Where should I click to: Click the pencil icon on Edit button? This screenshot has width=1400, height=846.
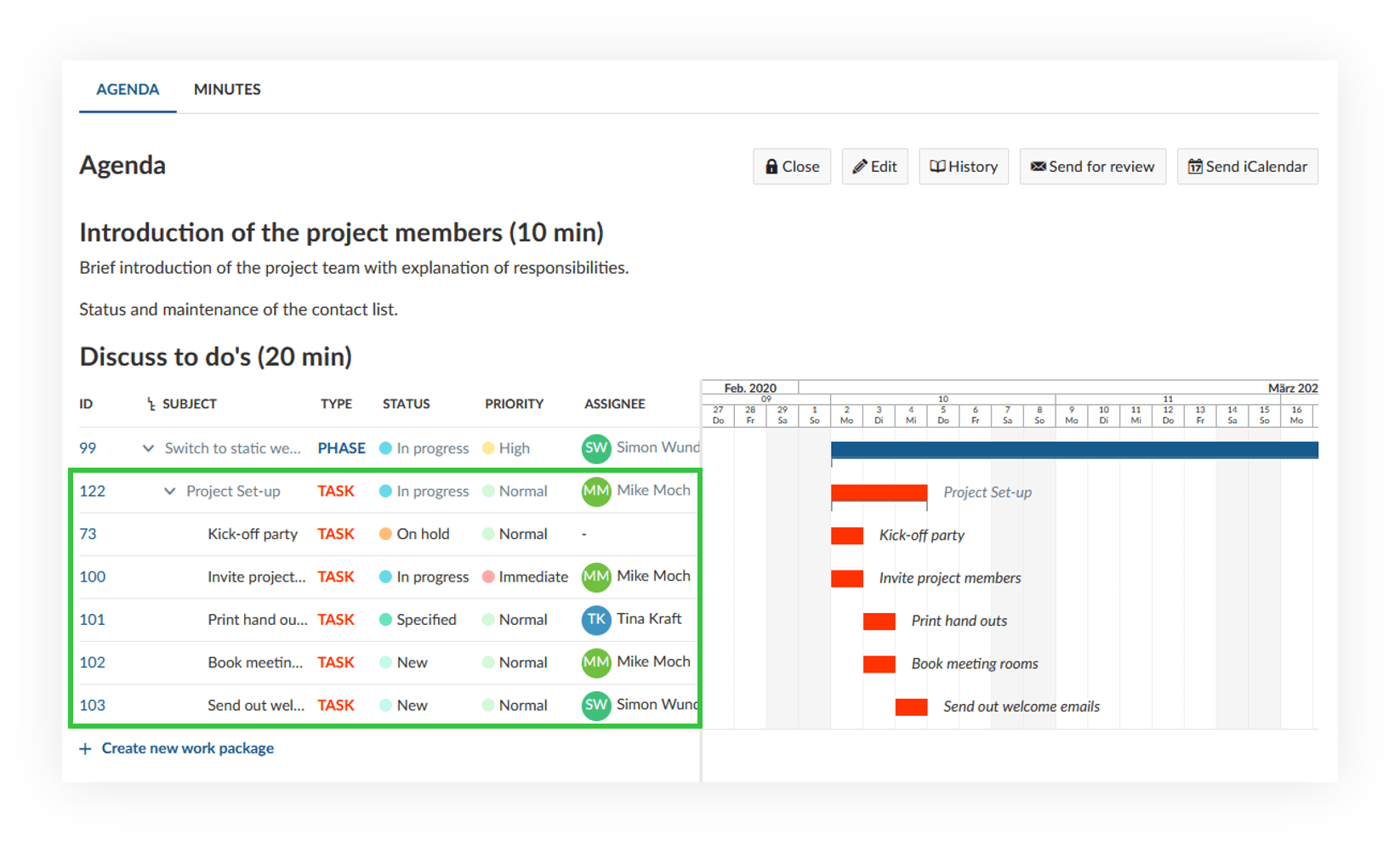pyautogui.click(x=860, y=167)
